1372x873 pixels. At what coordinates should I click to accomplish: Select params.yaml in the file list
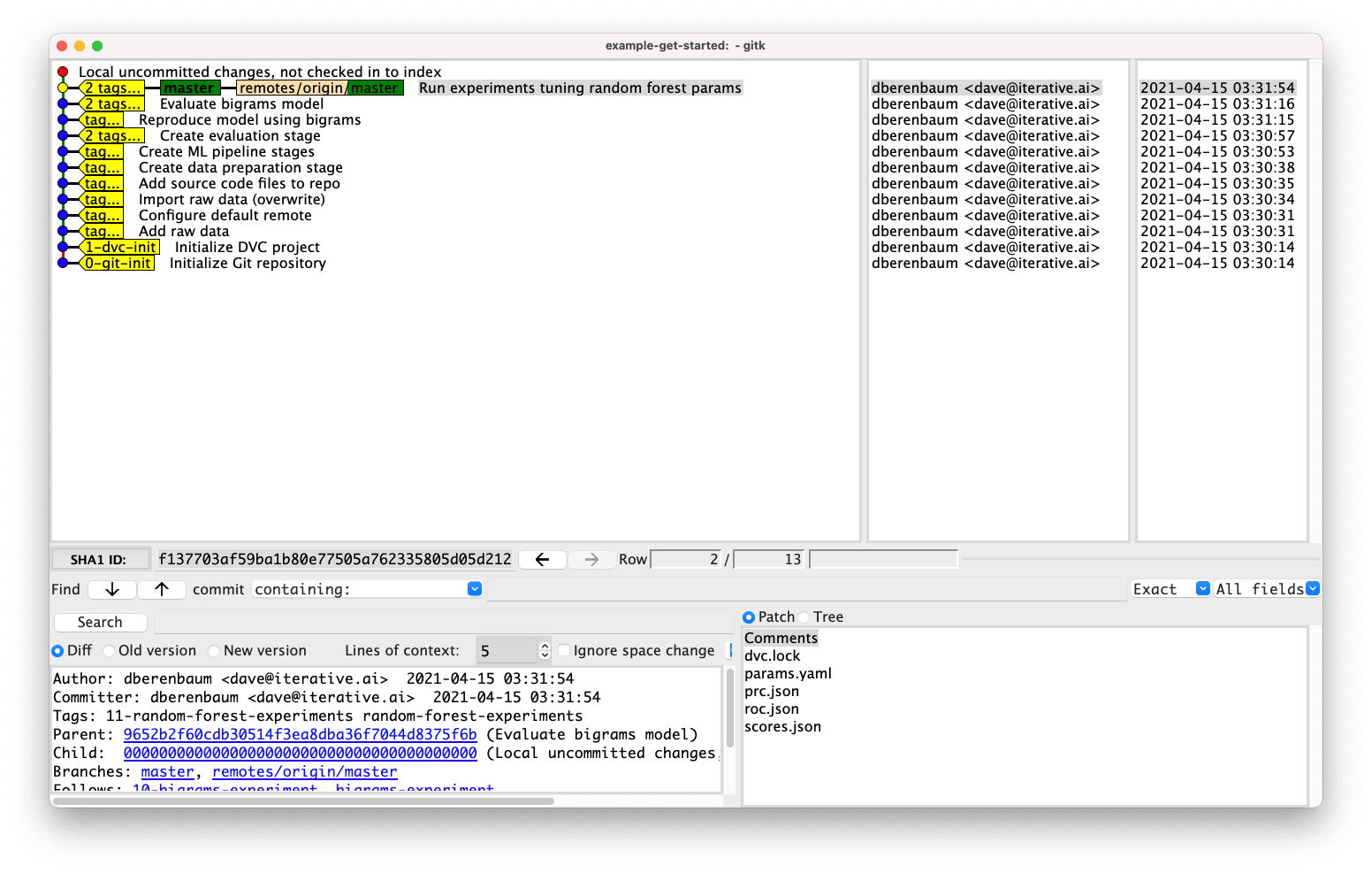point(788,673)
